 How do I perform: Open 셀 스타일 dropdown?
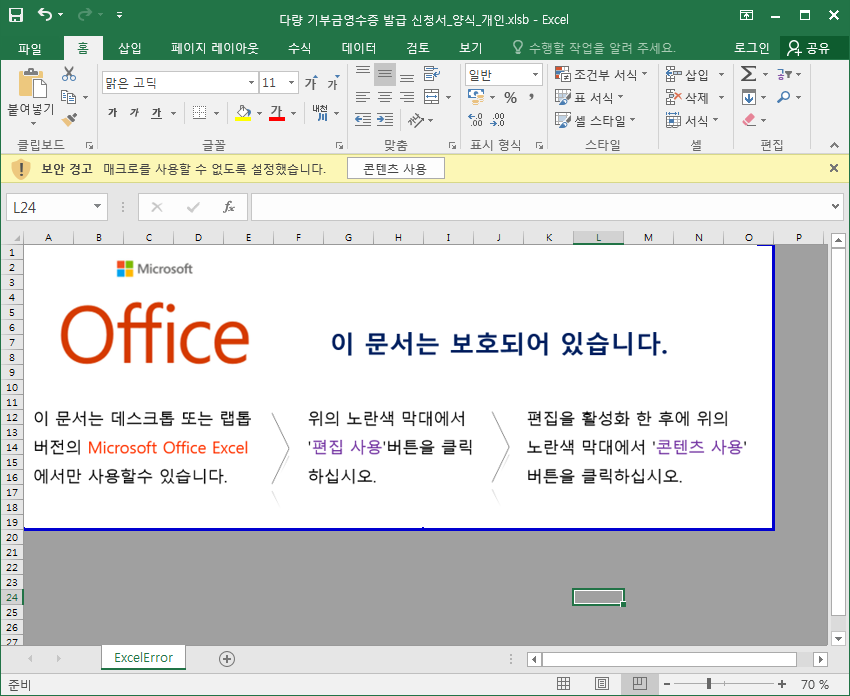click(x=595, y=120)
